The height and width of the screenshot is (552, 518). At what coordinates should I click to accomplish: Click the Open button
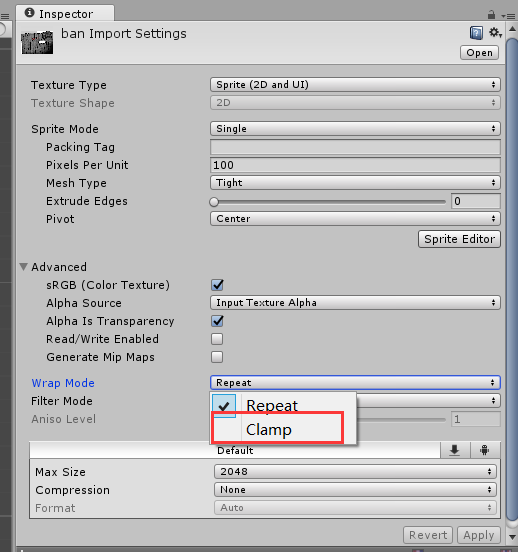pos(479,53)
